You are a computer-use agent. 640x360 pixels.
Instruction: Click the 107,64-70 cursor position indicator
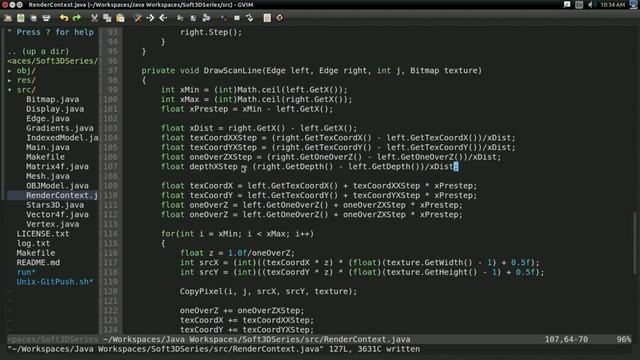tap(566, 340)
